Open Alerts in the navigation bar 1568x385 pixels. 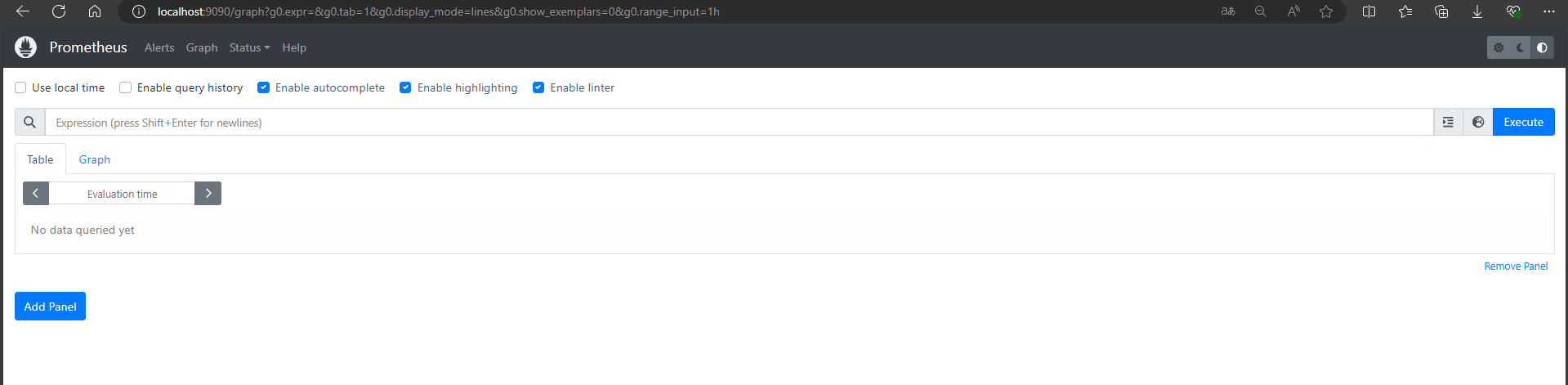tap(159, 47)
